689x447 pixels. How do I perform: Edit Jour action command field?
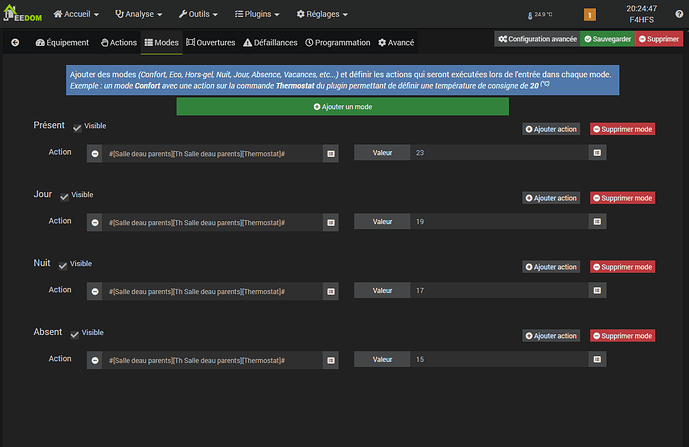pos(213,223)
